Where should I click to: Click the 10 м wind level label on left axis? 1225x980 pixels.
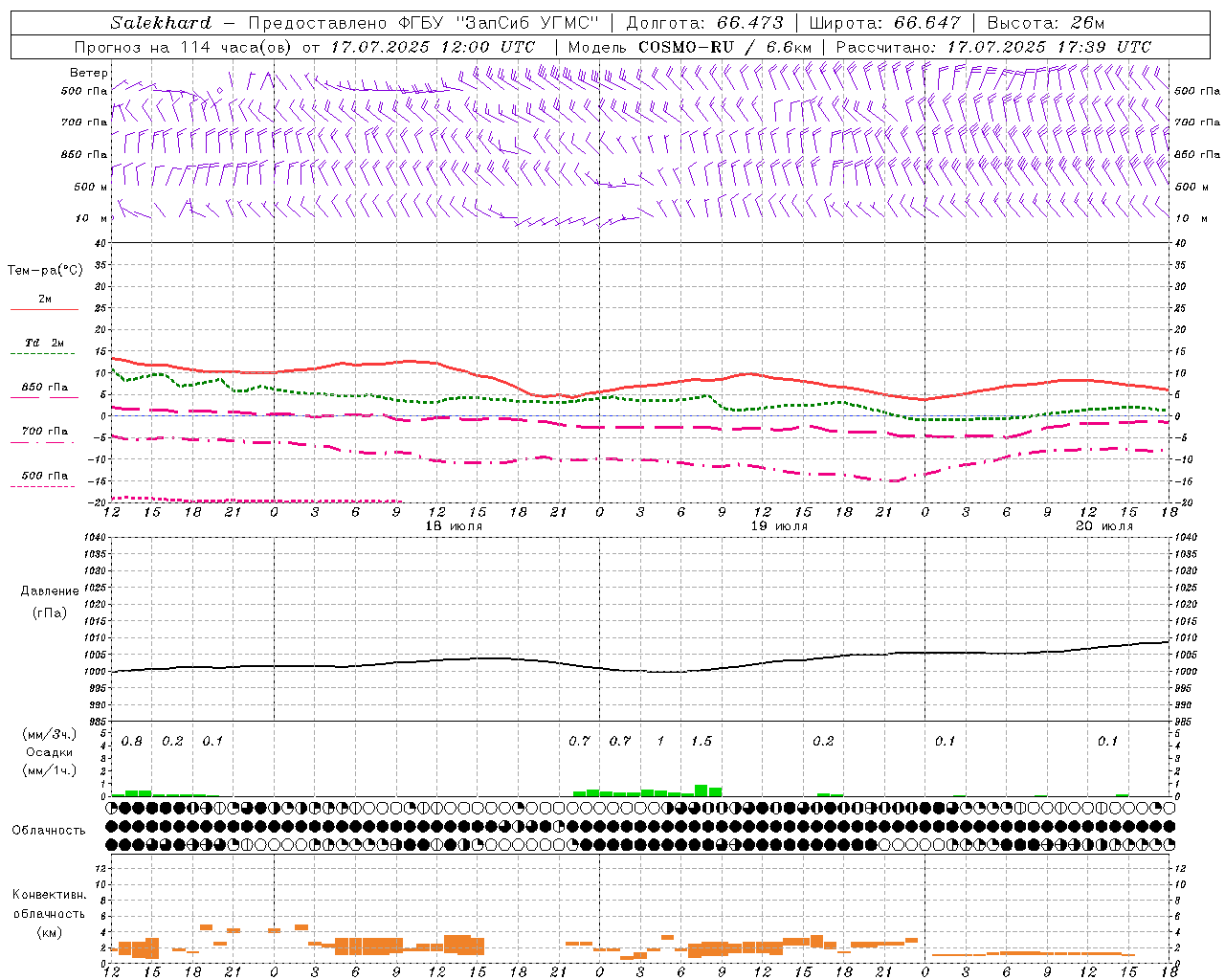[91, 218]
